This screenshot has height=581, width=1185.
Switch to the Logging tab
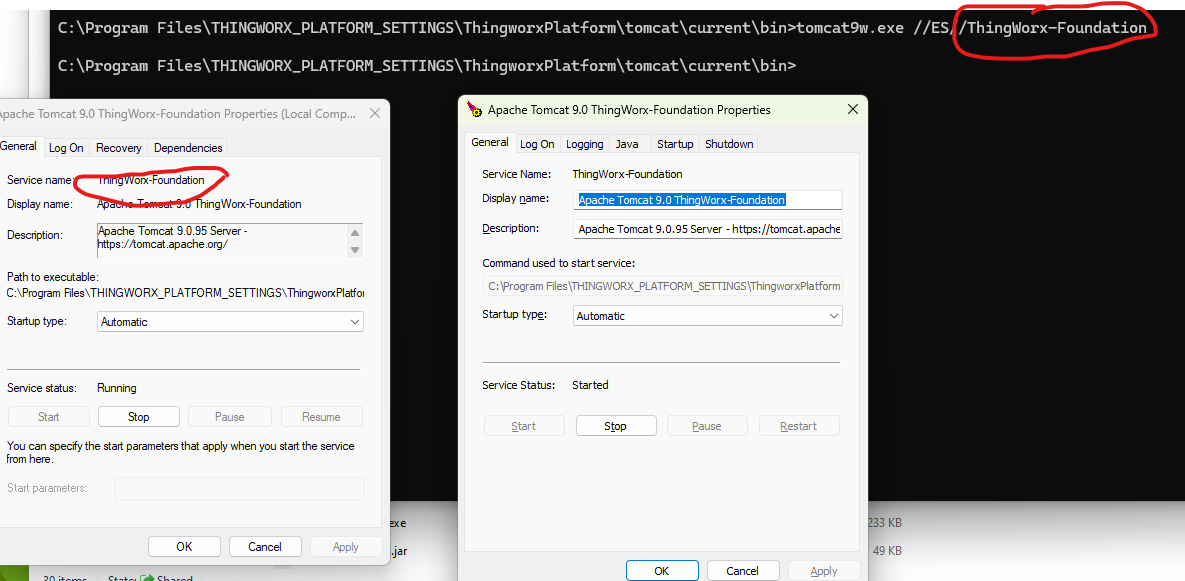(x=584, y=144)
